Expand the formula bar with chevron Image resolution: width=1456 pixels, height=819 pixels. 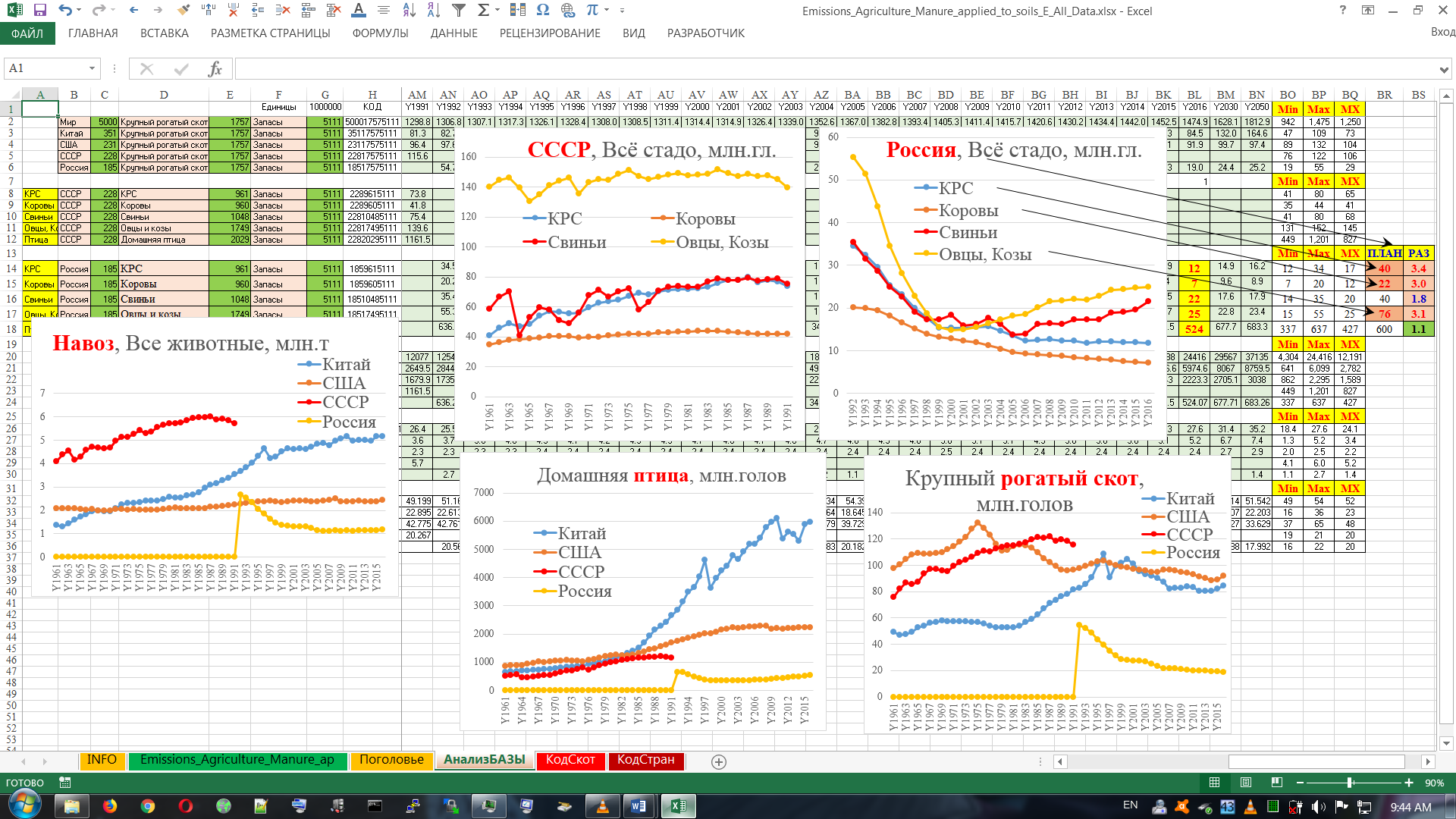[1443, 70]
